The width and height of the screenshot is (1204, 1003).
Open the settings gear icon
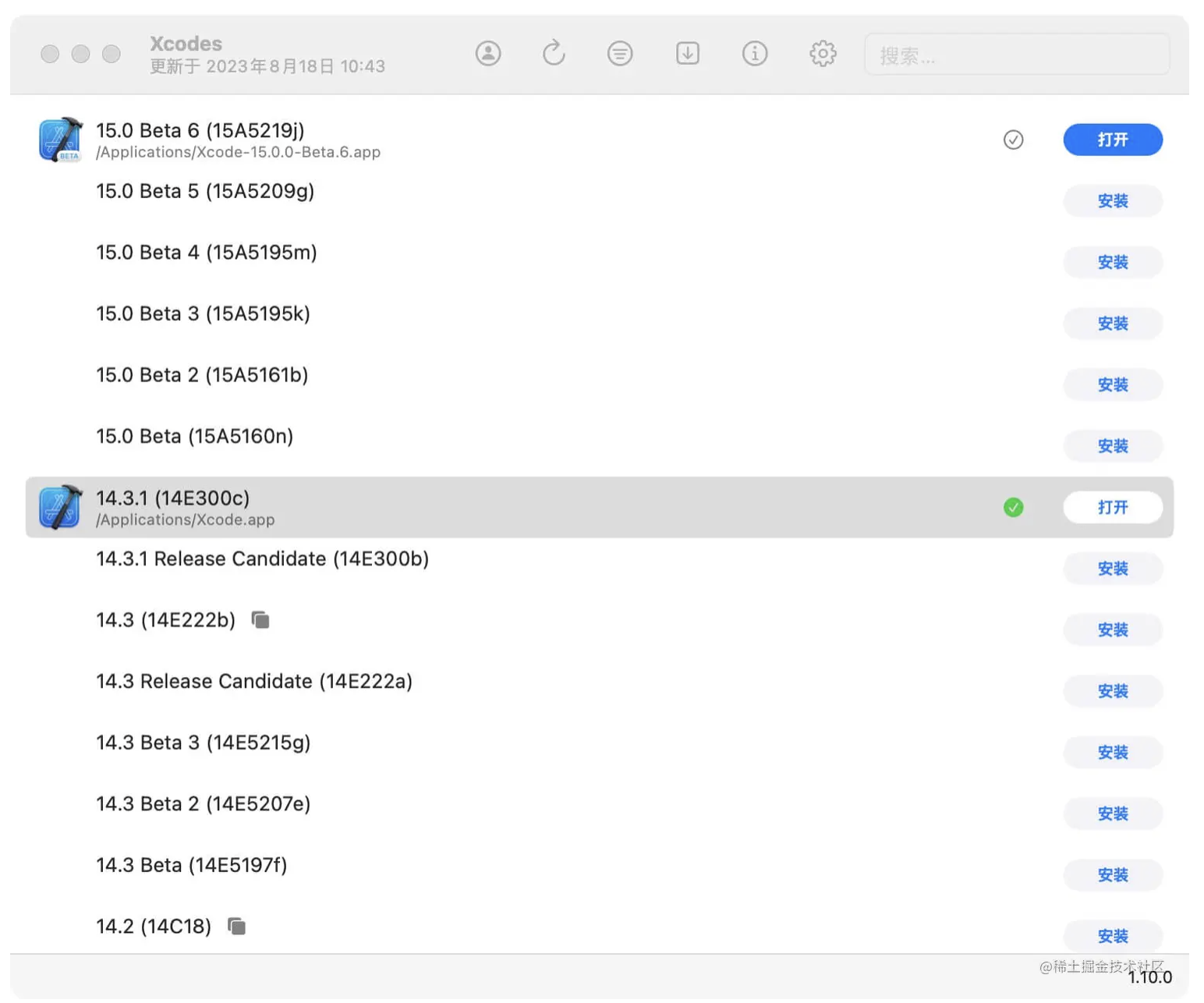click(823, 54)
